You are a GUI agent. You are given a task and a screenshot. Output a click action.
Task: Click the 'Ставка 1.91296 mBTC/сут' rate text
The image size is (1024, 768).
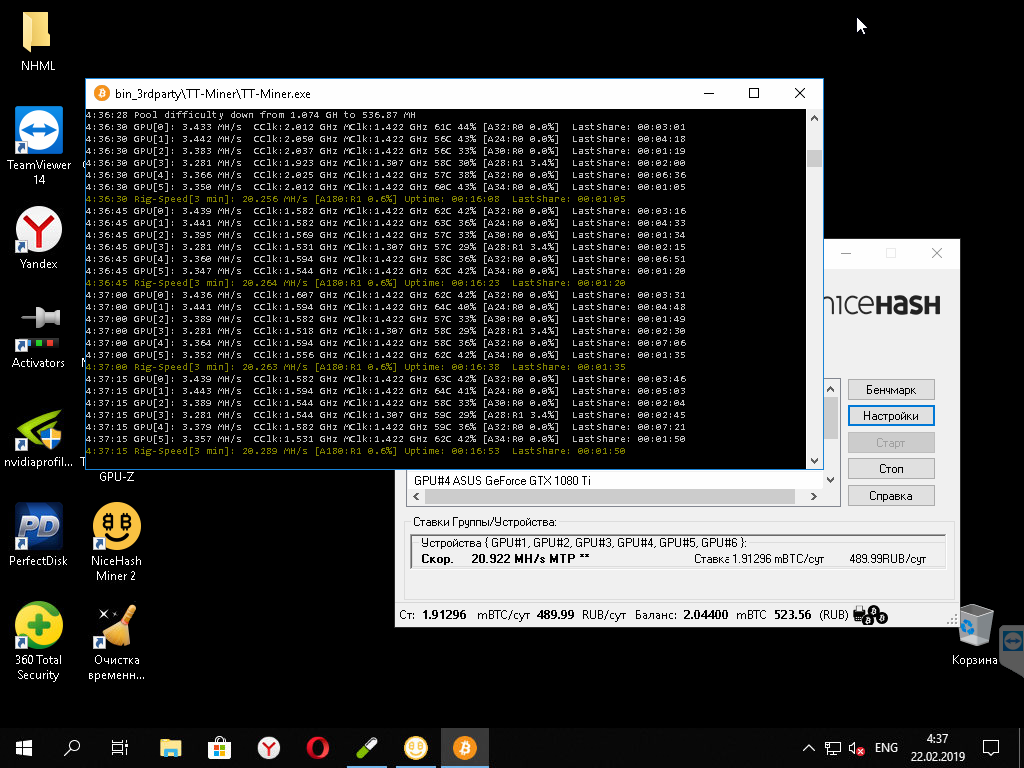[x=759, y=559]
